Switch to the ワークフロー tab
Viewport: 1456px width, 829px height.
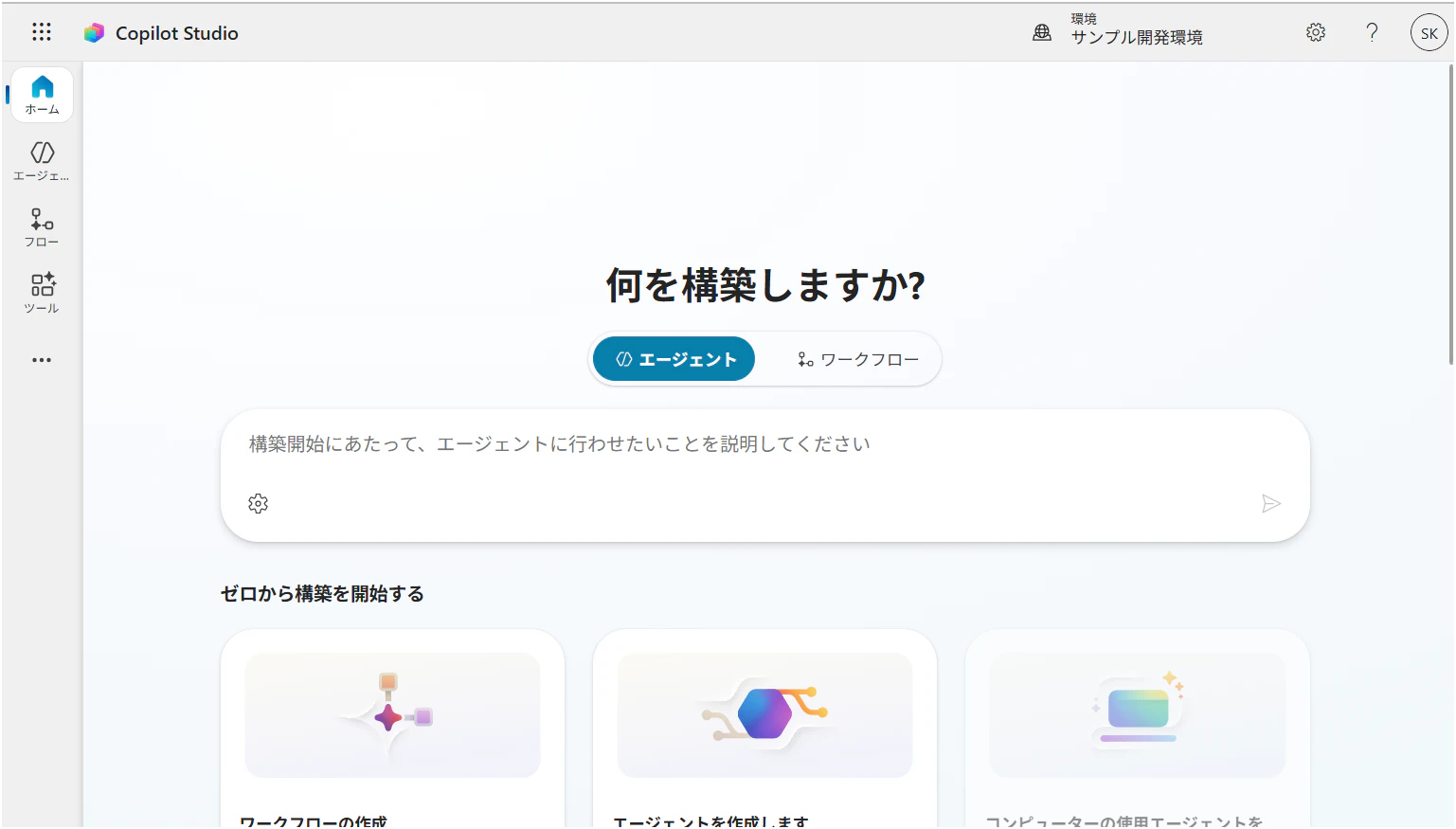tap(858, 359)
